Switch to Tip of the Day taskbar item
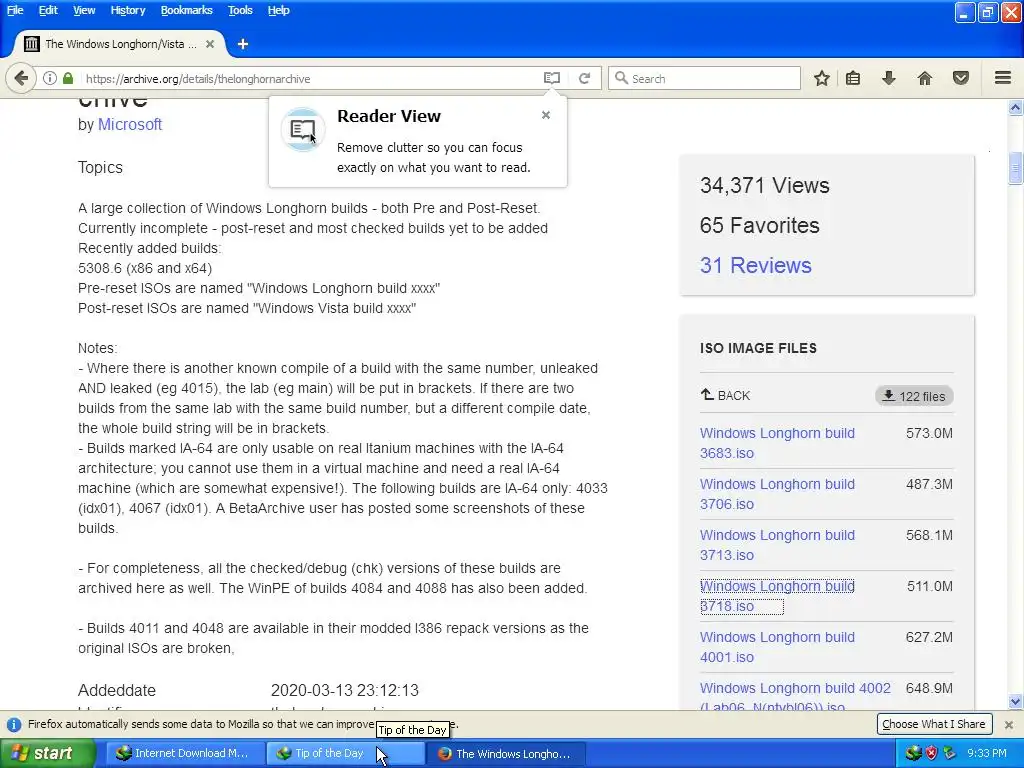The width and height of the screenshot is (1024, 768). pos(346,753)
